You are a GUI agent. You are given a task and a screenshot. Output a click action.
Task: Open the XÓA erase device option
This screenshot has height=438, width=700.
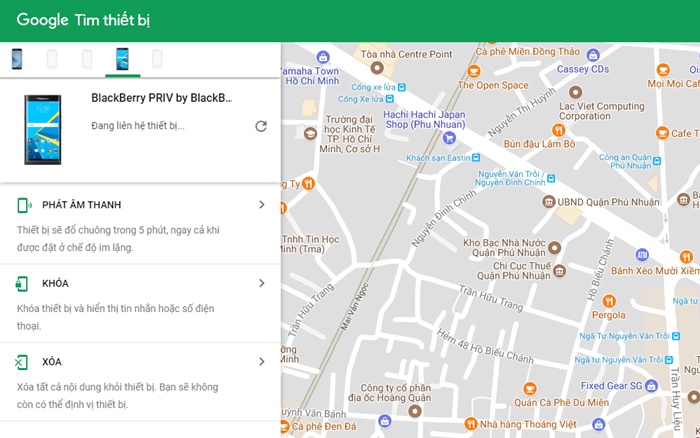pyautogui.click(x=140, y=382)
